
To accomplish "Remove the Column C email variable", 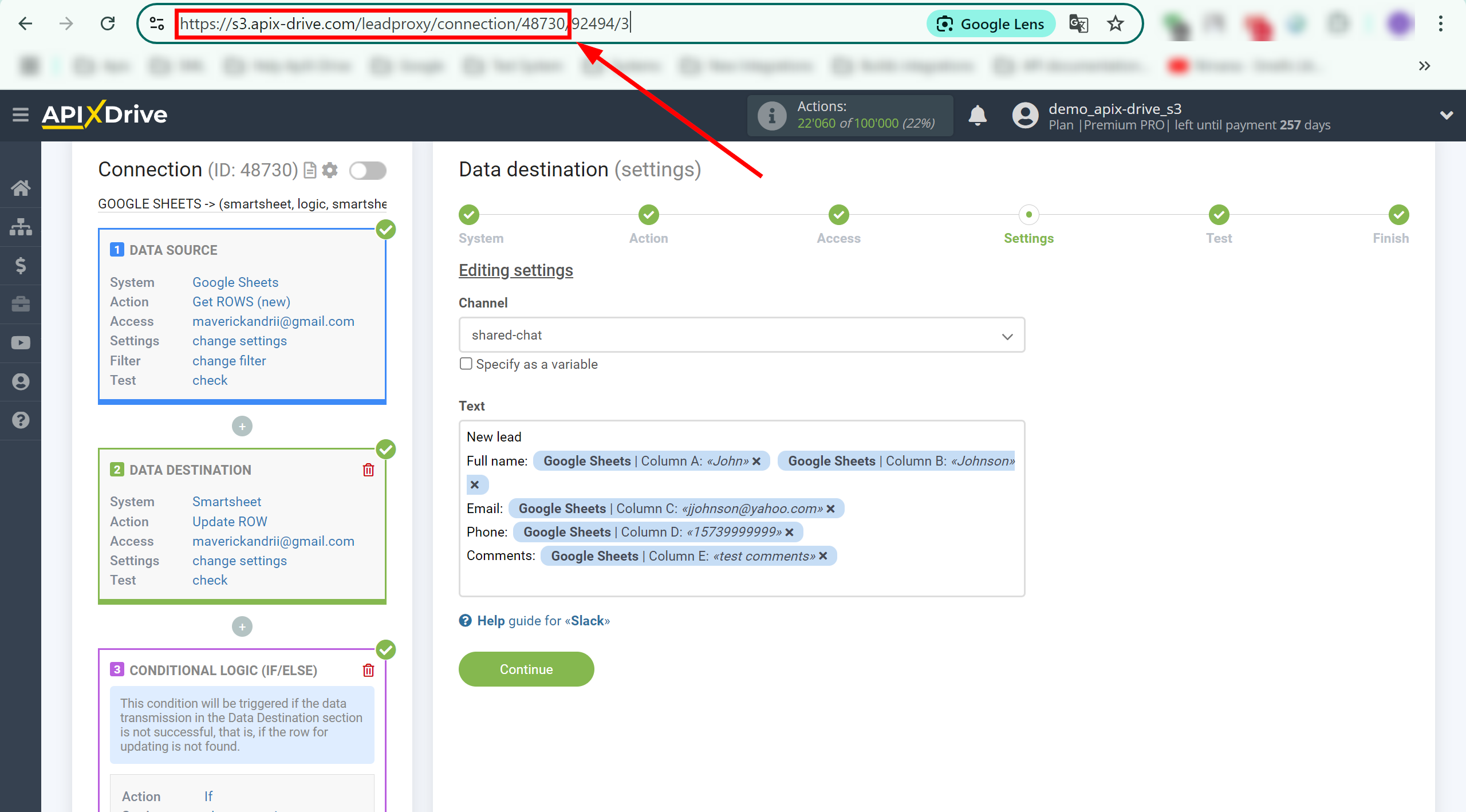I will (830, 509).
